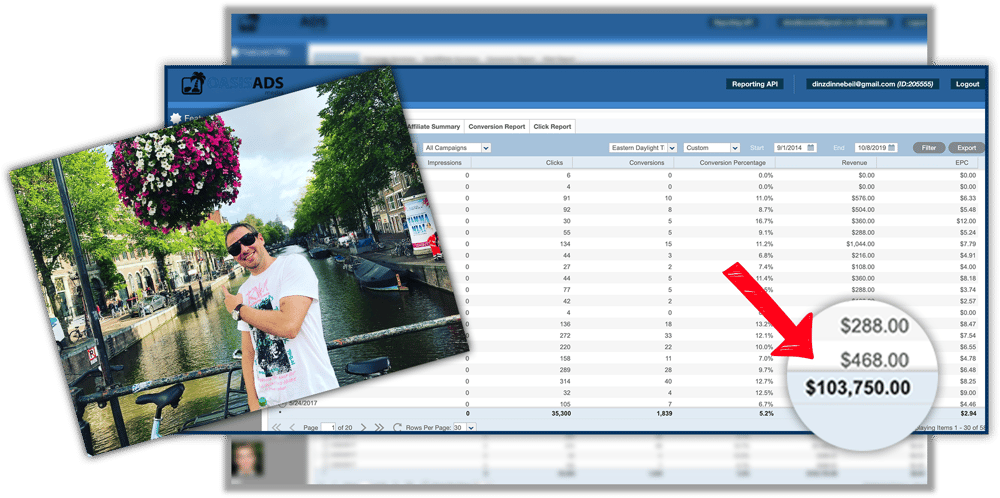The image size is (1000, 498).
Task: Select the $2.94 total EPC value
Action: point(967,414)
